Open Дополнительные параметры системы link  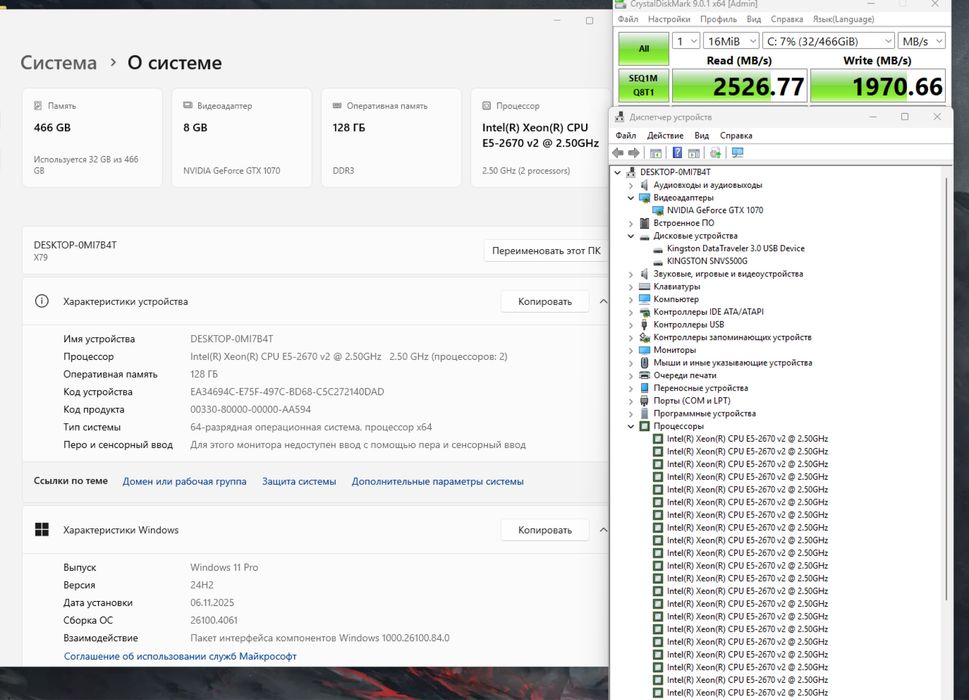(438, 481)
